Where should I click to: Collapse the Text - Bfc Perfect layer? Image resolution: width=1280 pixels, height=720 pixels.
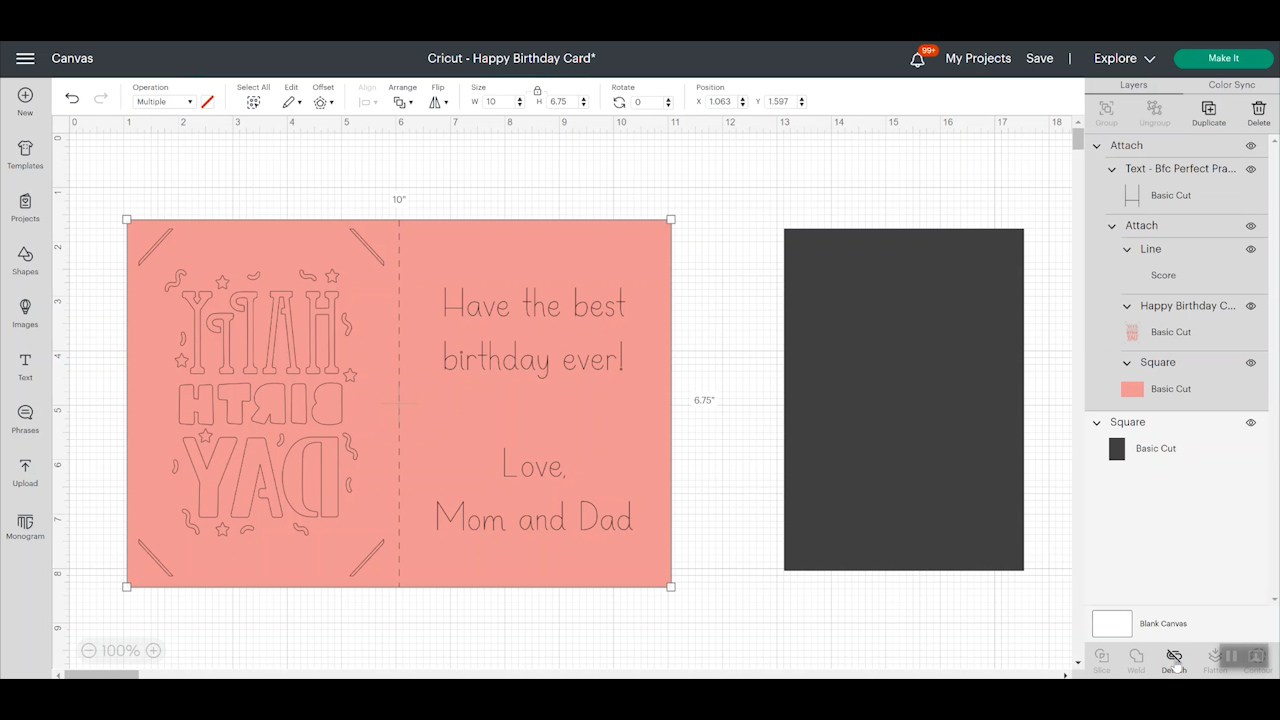(1112, 169)
